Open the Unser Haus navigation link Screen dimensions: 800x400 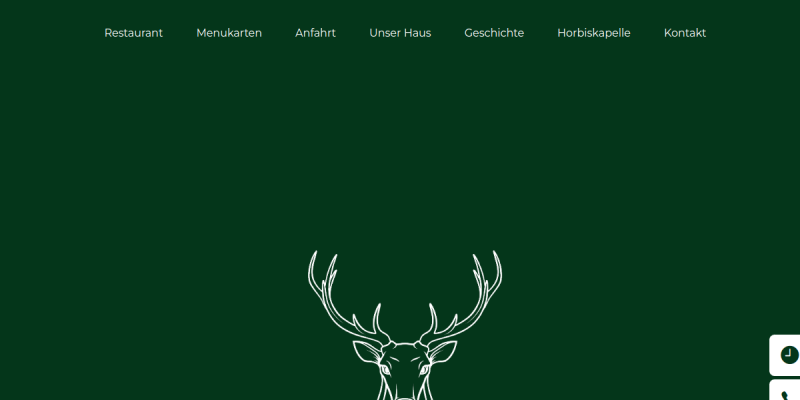[400, 33]
